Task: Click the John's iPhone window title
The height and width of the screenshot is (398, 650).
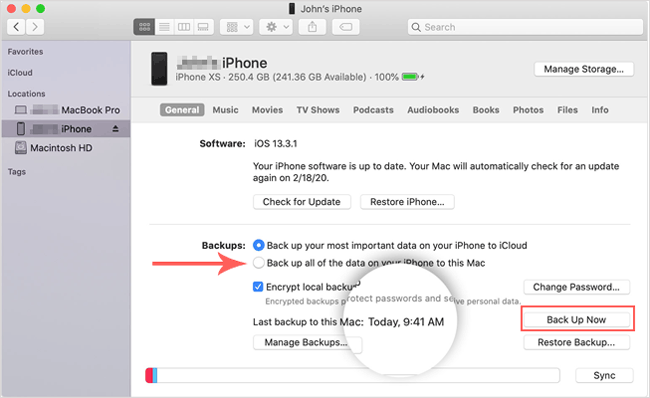Action: tap(331, 9)
